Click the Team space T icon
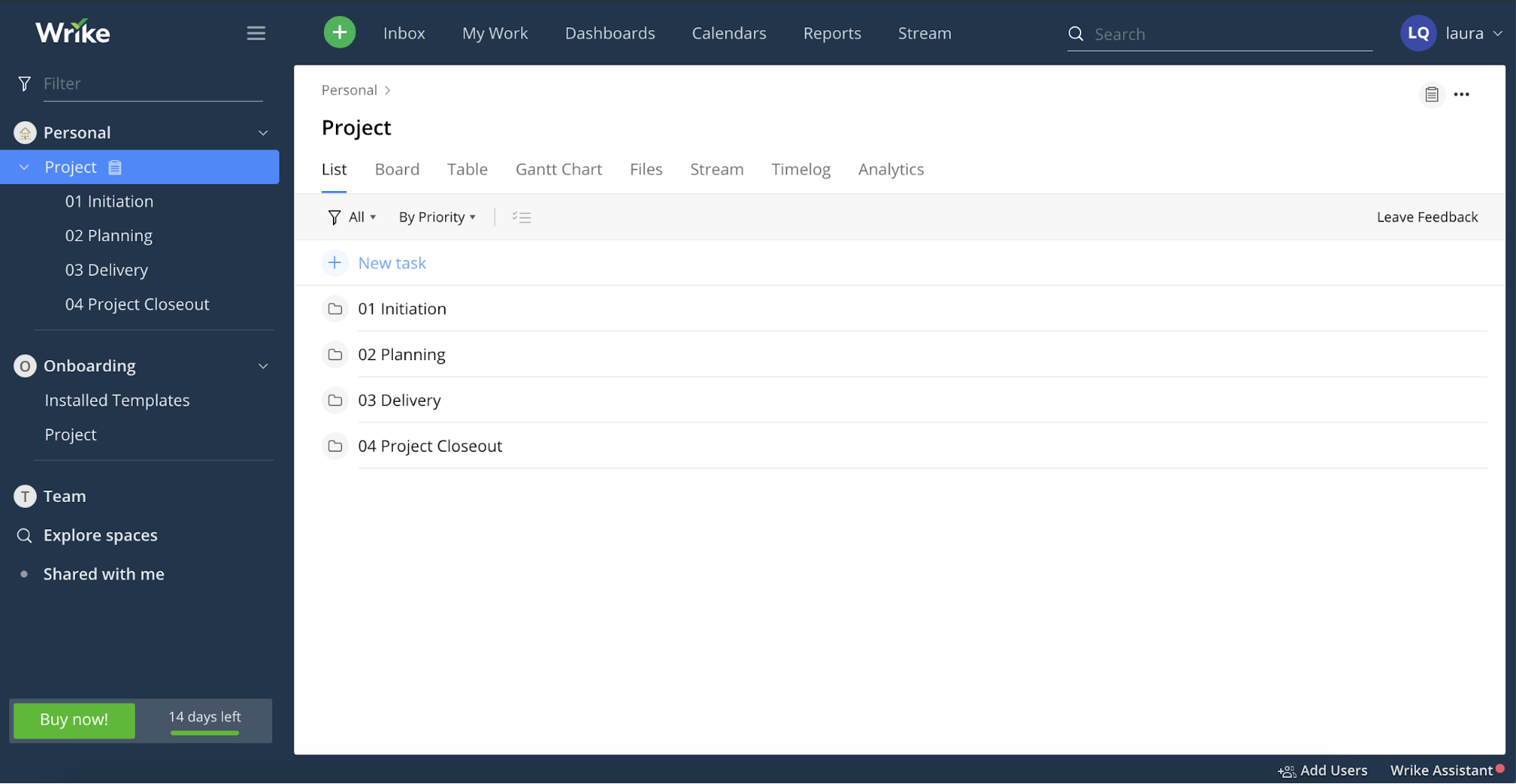 (x=25, y=497)
